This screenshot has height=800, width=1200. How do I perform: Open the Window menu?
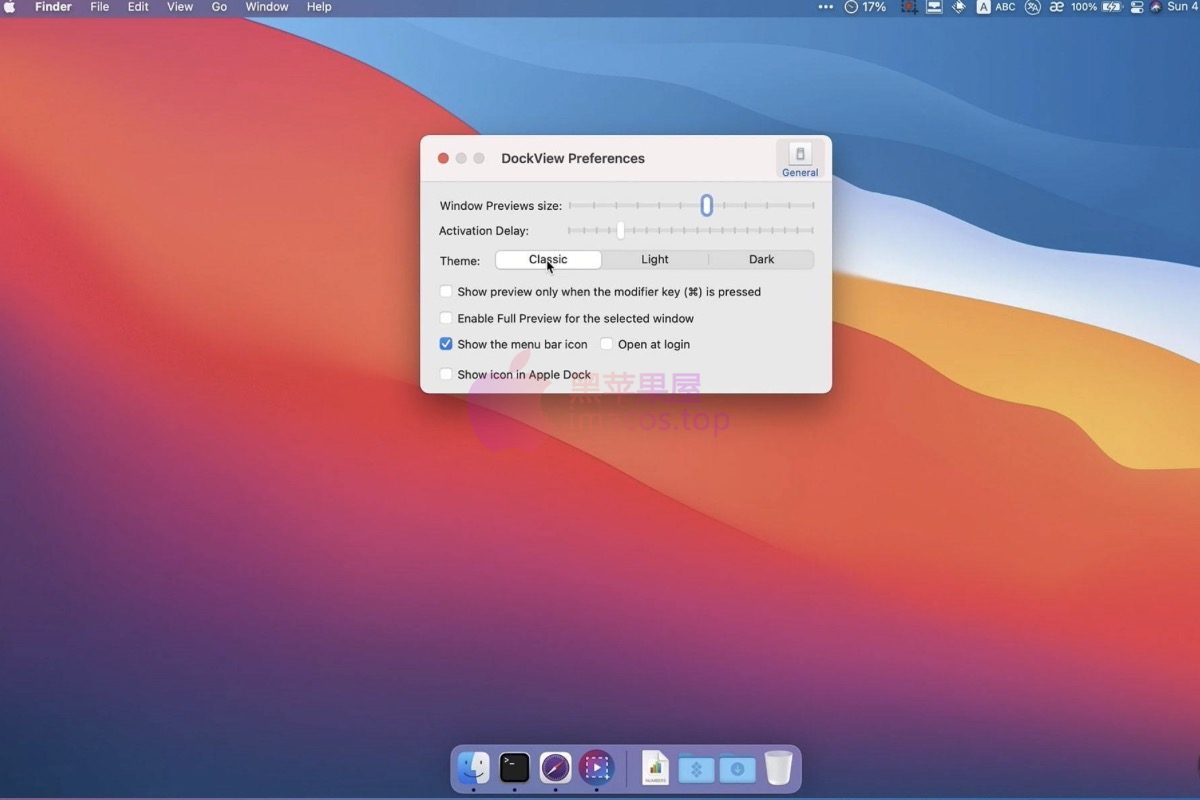pyautogui.click(x=267, y=7)
